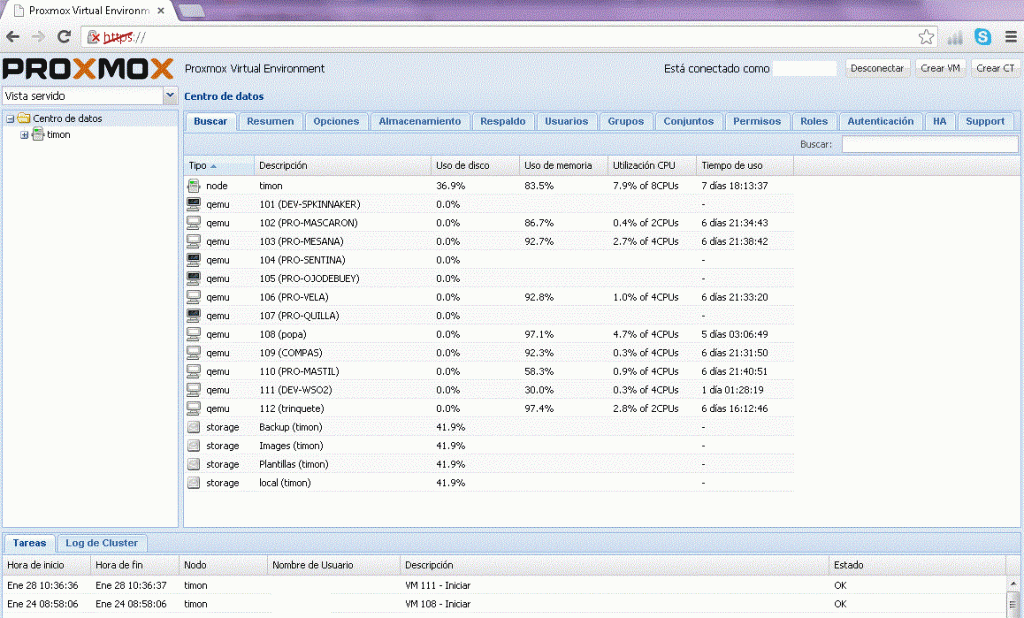Sort by Uso de disco column
The image size is (1024, 618).
475,166
